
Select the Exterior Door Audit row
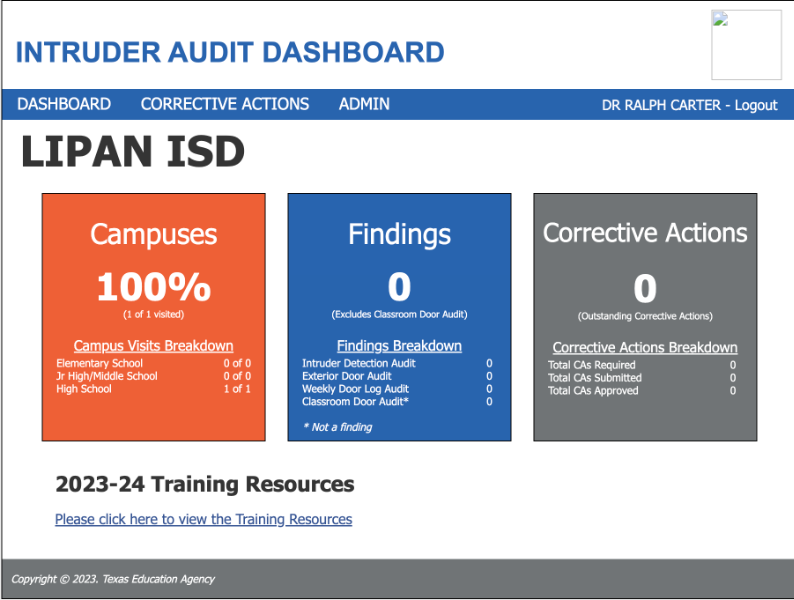coord(397,376)
